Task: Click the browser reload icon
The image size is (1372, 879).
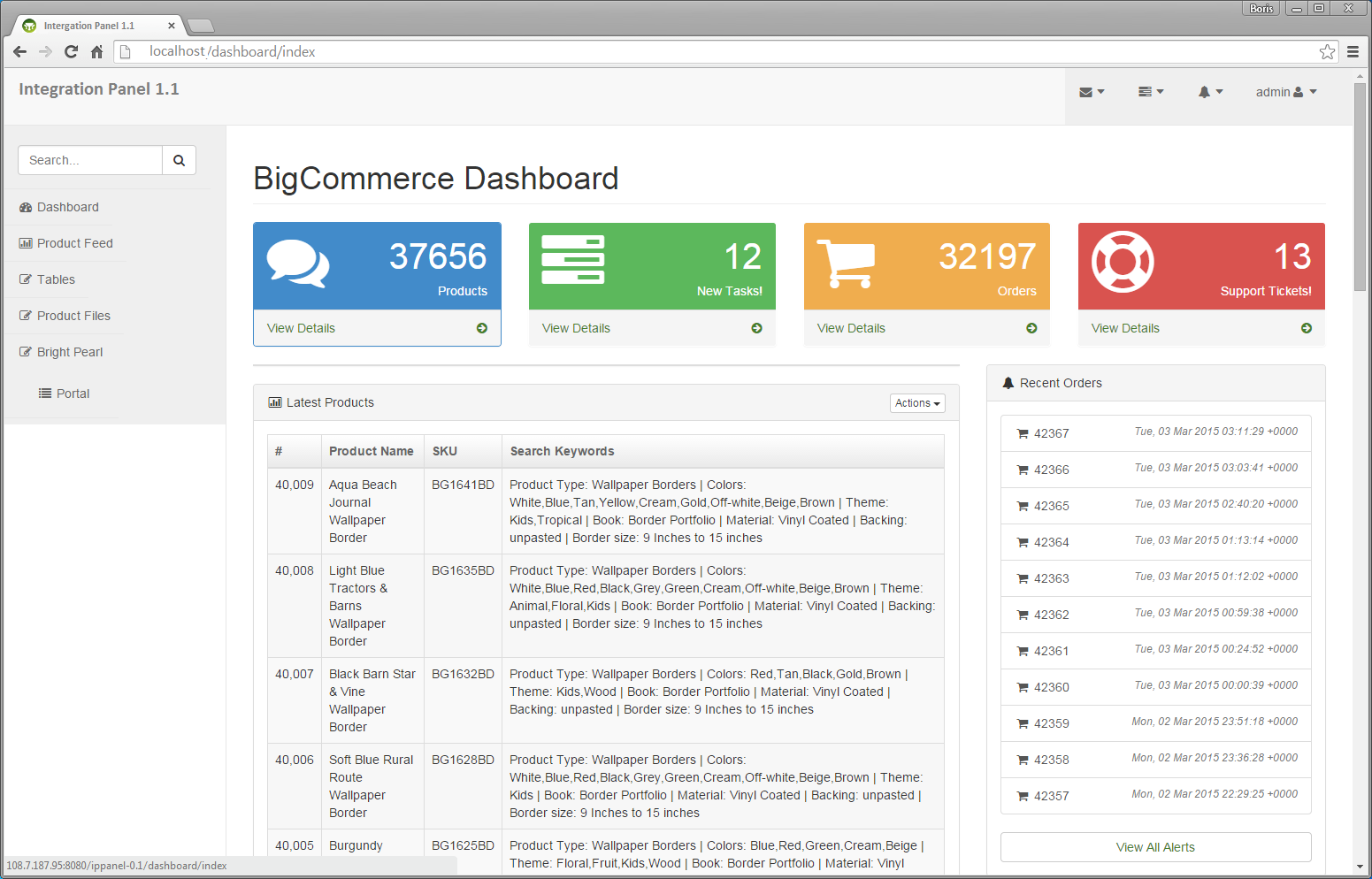Action: 71,51
